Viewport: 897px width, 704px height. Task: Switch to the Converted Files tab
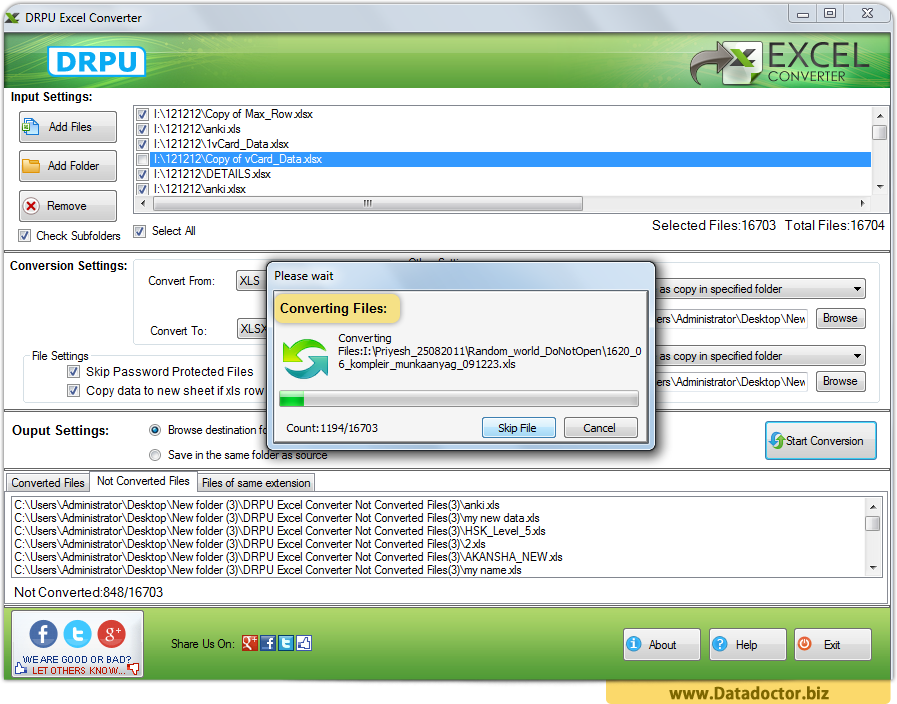pos(48,483)
